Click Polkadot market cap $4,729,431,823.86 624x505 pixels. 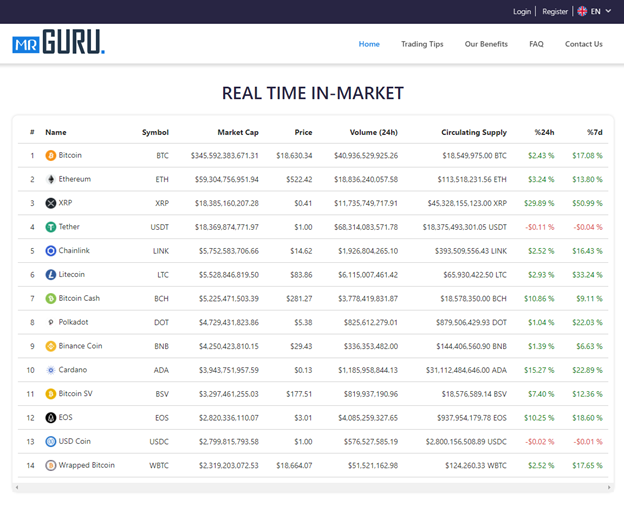(x=229, y=323)
